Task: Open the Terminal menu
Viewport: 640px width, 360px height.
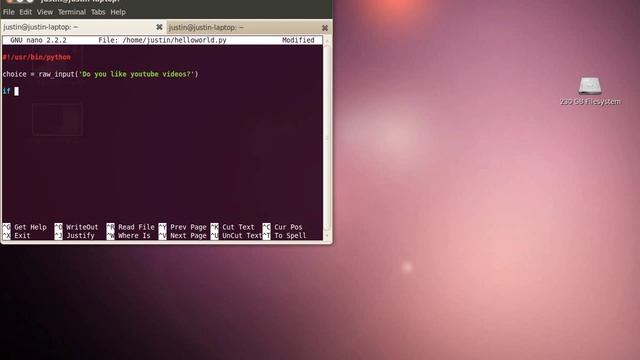Action: click(72, 12)
